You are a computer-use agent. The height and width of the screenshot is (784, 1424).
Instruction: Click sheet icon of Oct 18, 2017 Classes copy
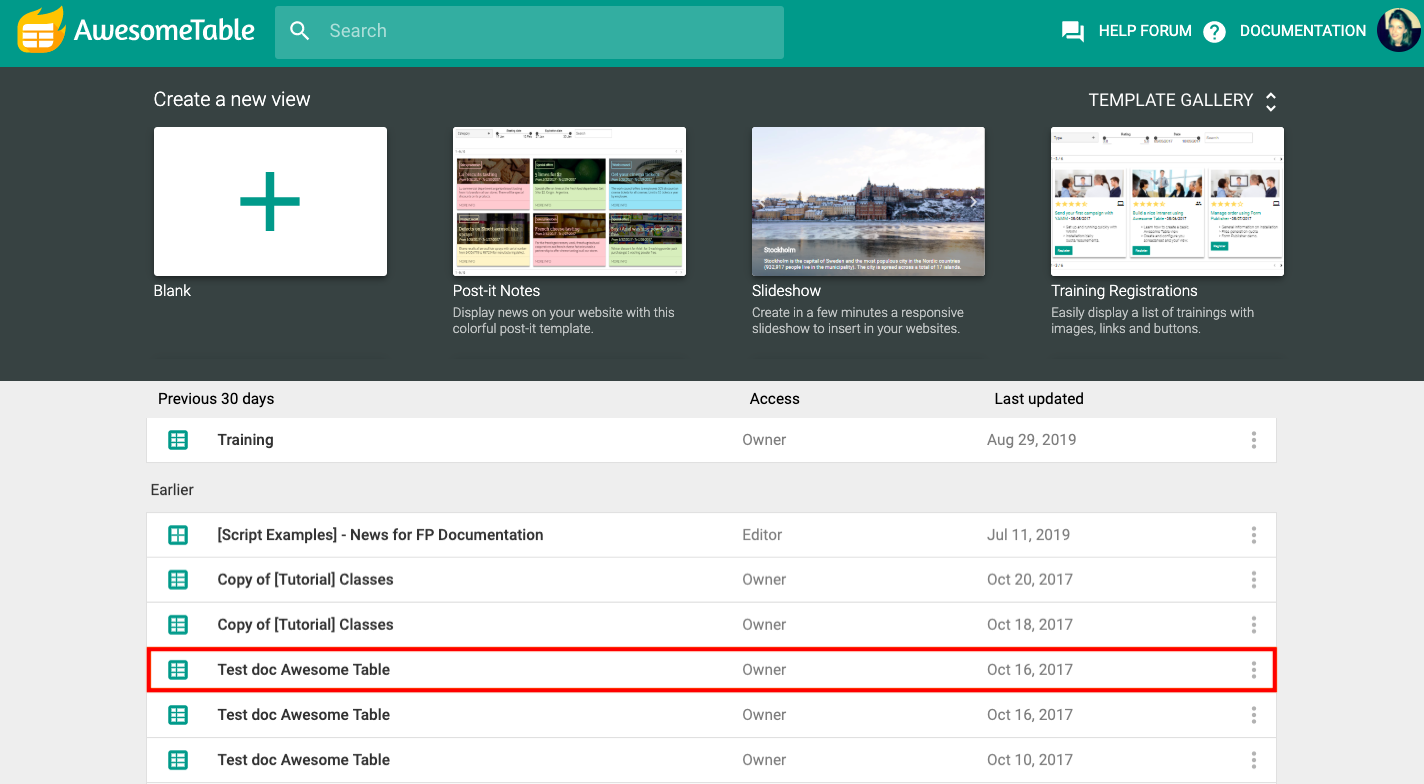178,625
